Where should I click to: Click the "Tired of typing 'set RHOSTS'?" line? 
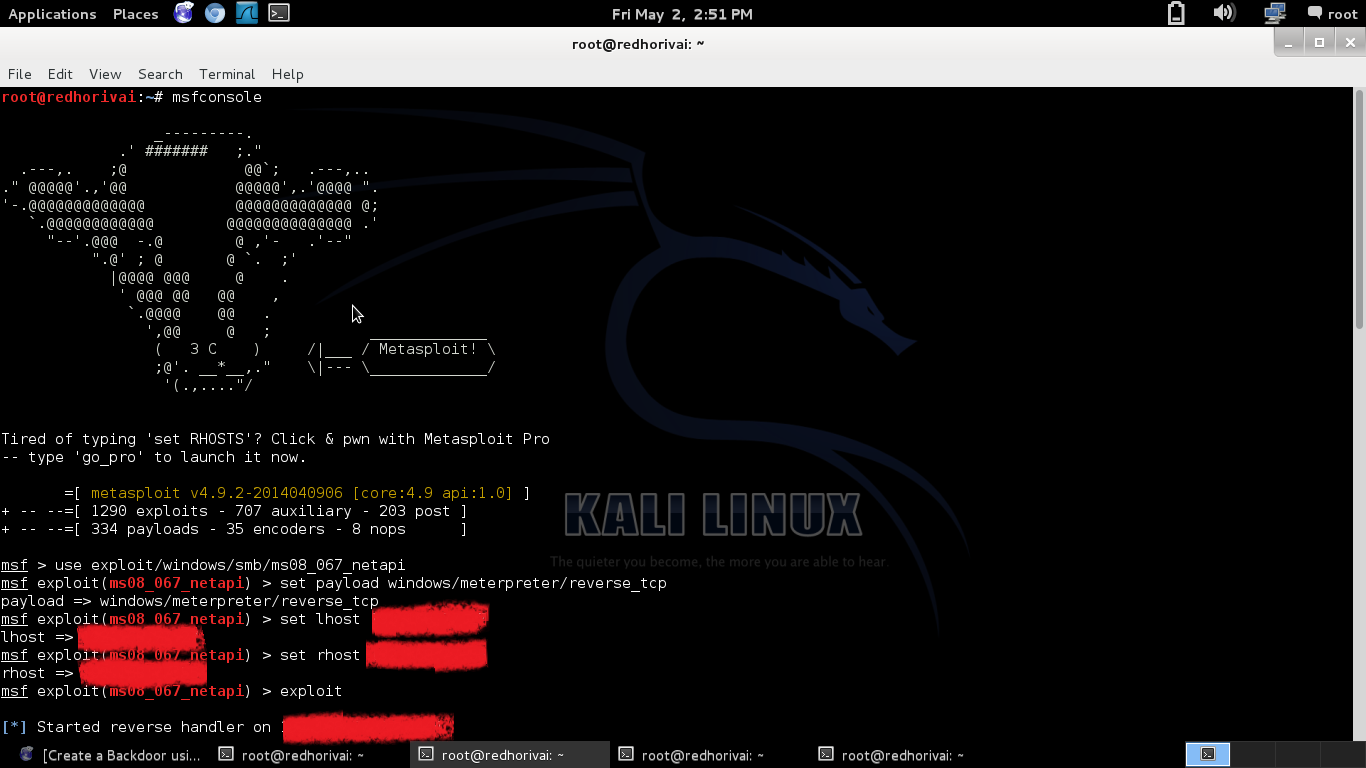click(275, 439)
